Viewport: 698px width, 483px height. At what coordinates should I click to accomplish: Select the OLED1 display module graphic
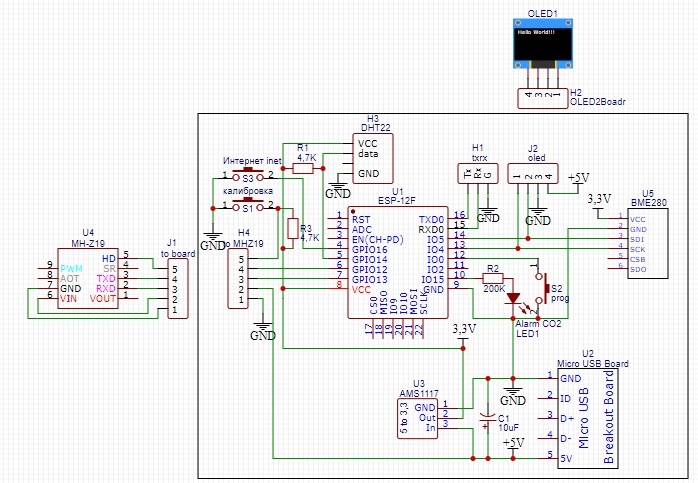tap(542, 43)
